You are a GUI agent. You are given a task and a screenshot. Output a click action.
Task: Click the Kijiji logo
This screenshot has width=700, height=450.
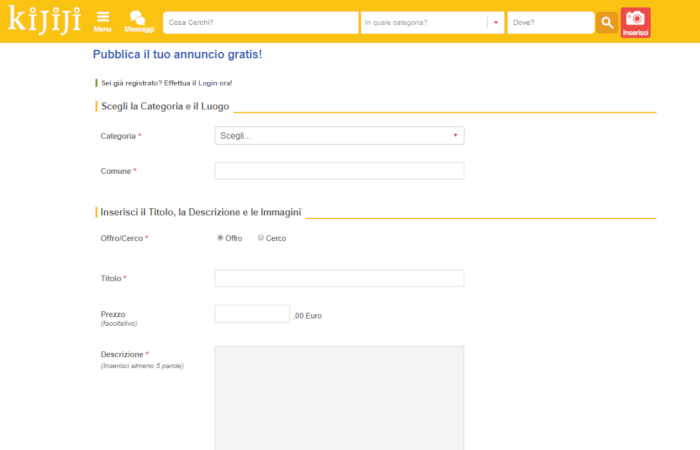pos(45,20)
